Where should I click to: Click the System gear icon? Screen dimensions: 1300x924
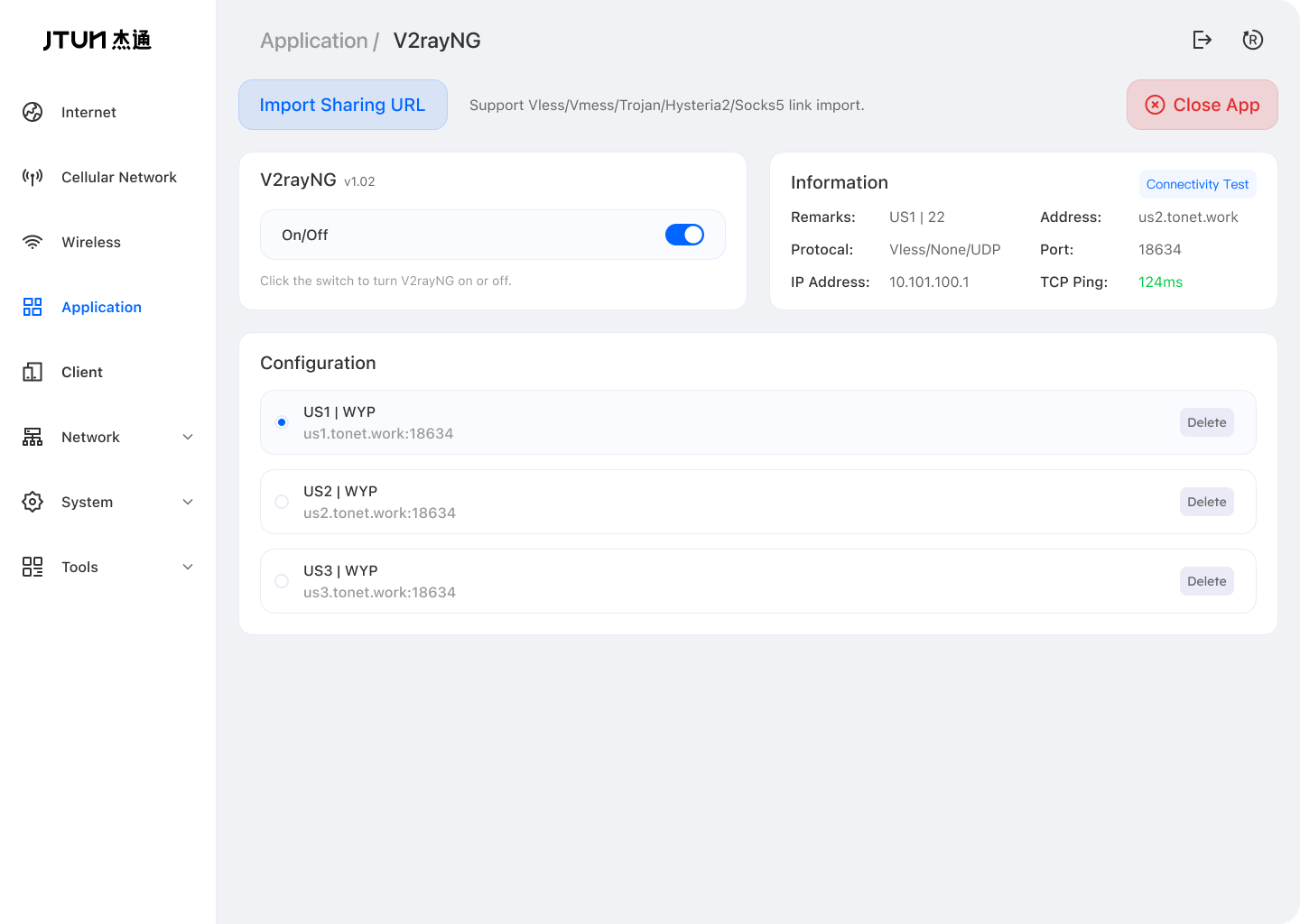click(32, 502)
